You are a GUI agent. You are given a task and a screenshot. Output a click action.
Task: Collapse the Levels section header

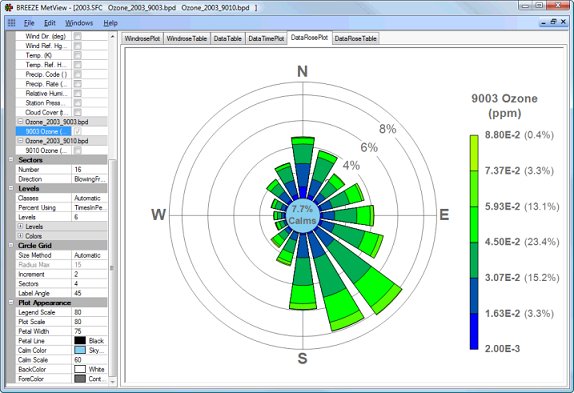(x=11, y=188)
